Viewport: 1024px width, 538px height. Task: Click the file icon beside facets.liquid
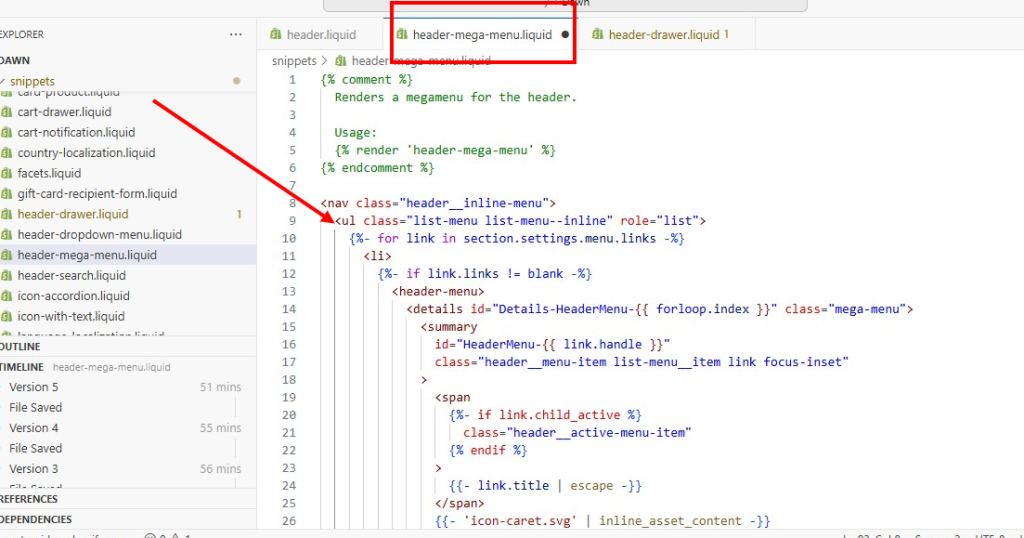[6, 173]
